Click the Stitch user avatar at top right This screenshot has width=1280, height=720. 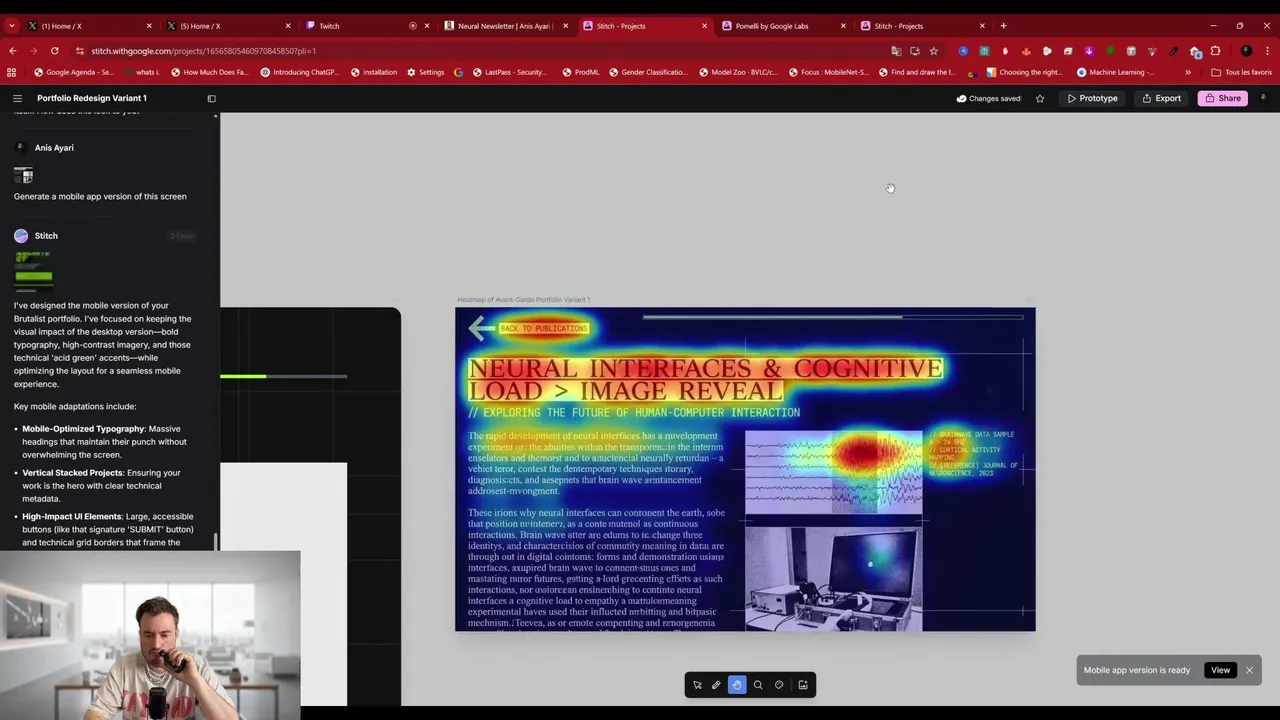pyautogui.click(x=1263, y=98)
